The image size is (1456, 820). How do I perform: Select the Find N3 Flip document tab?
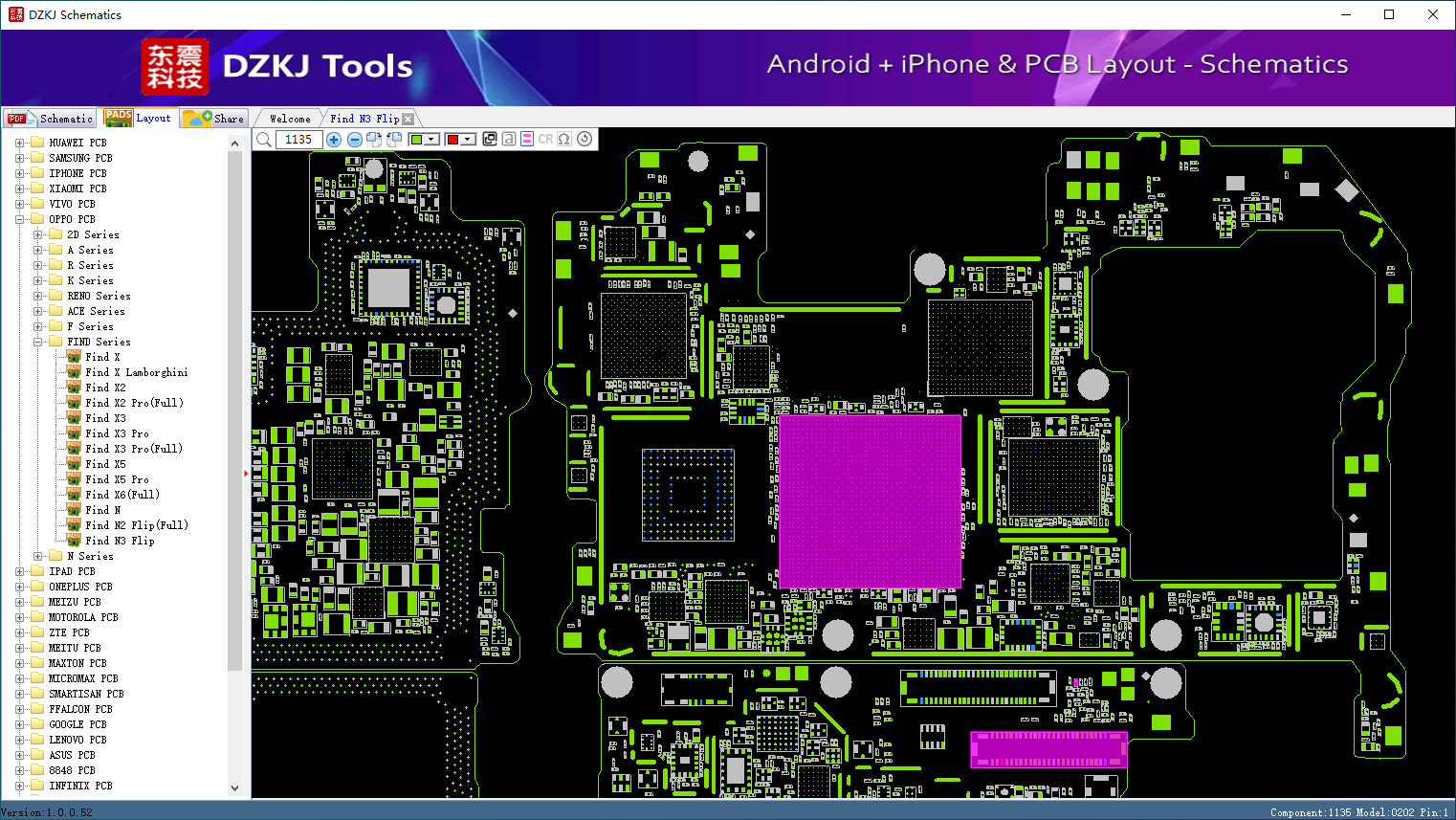[x=364, y=119]
